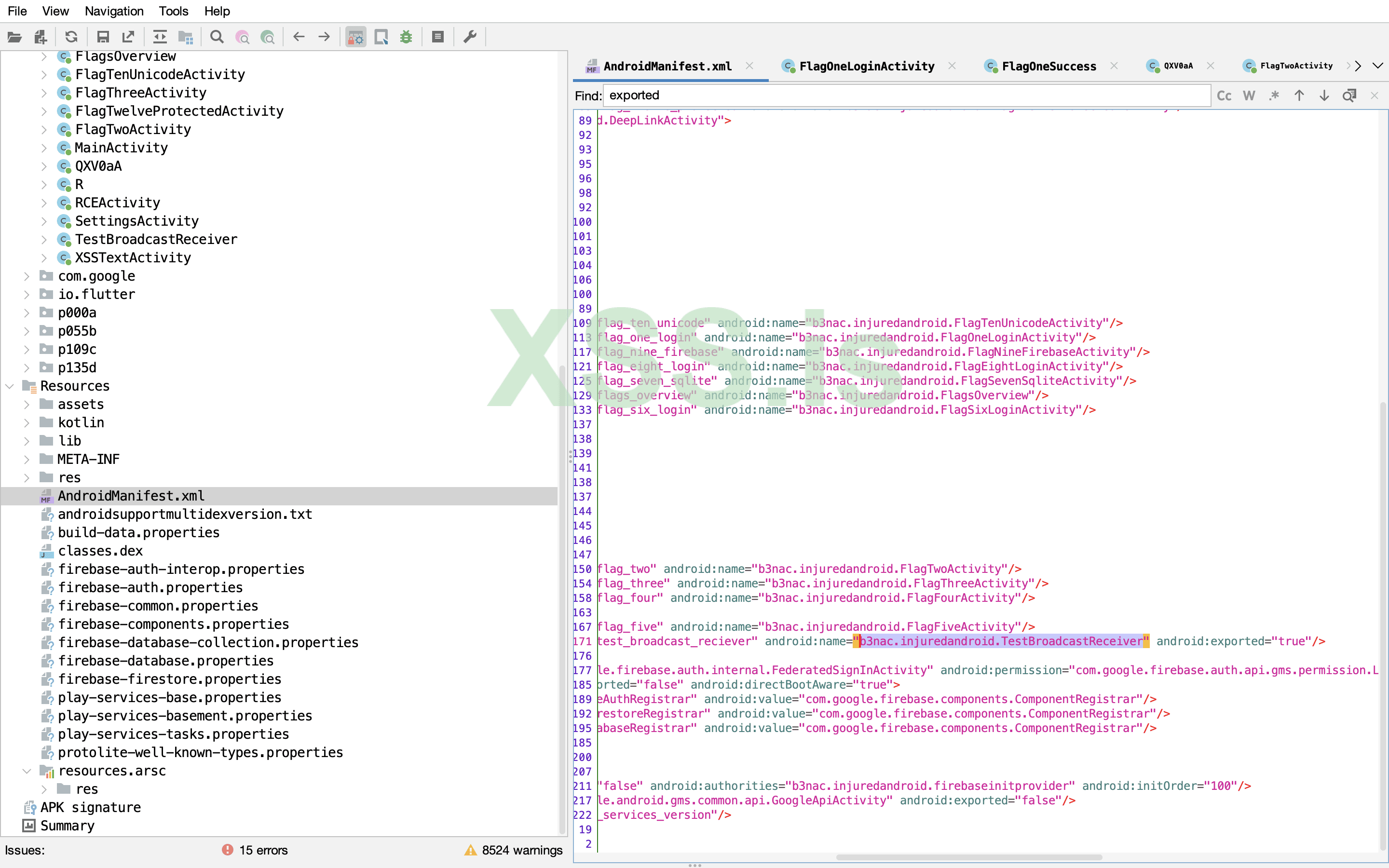Click the text search magnifier icon

tap(217, 37)
